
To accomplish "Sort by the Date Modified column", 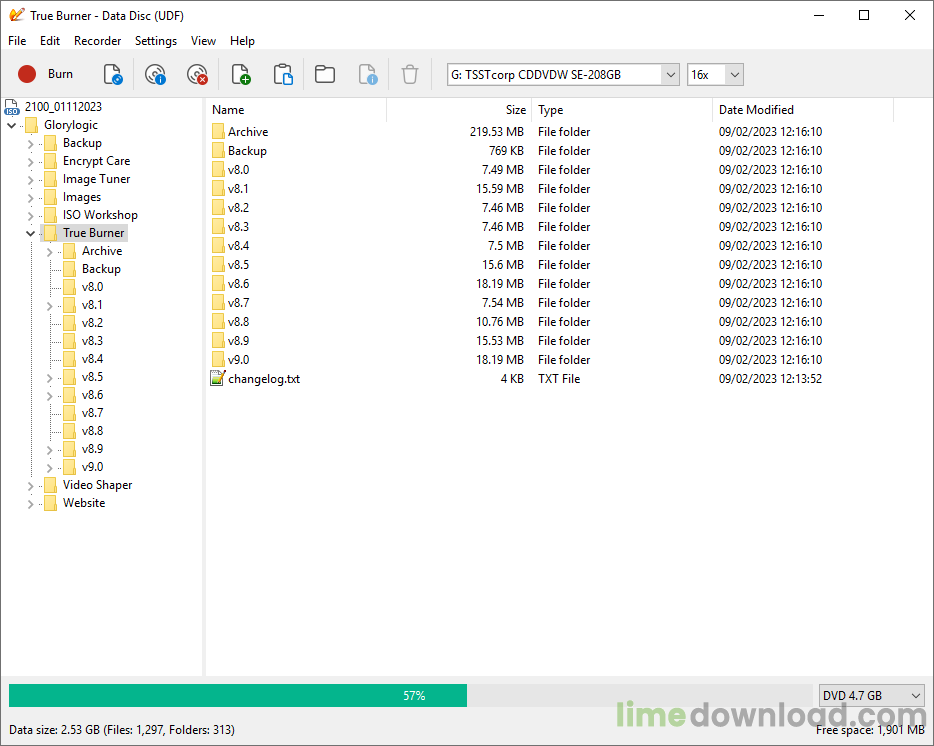I will pos(803,110).
